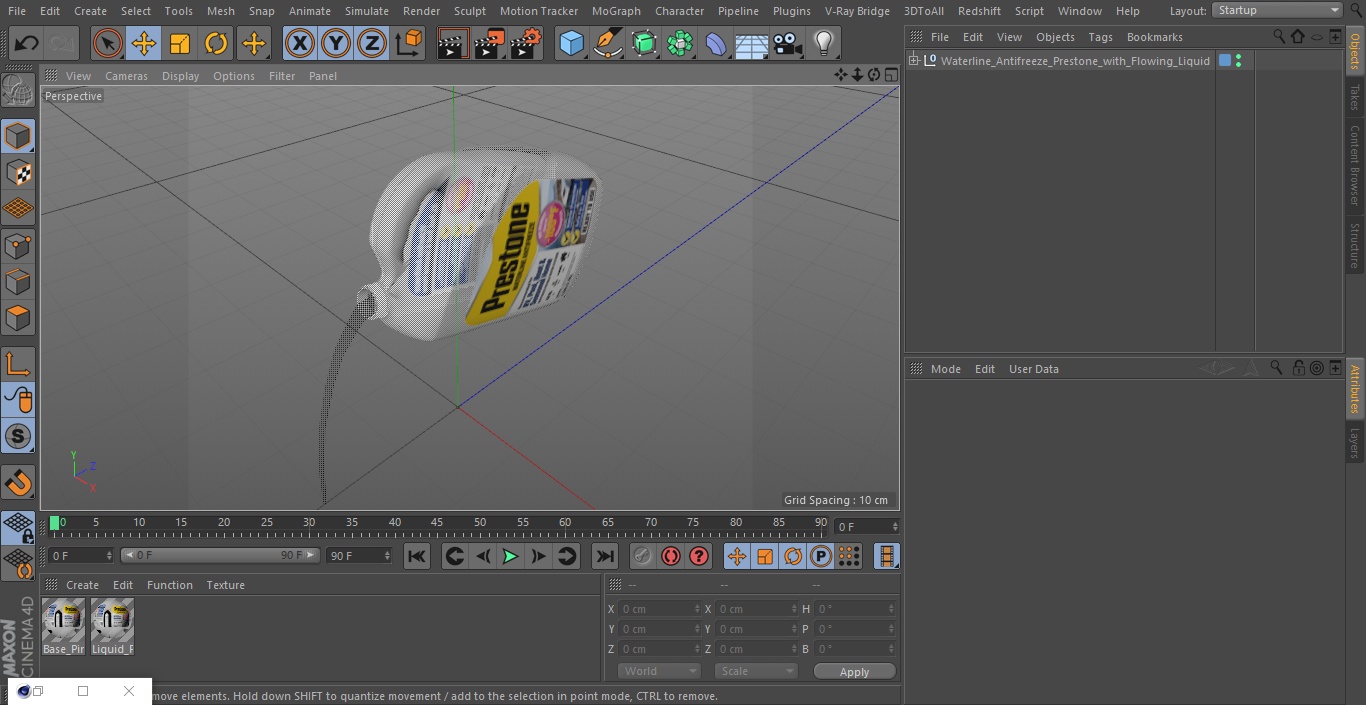Toggle Autokeying button
1366x705 pixels.
point(671,556)
